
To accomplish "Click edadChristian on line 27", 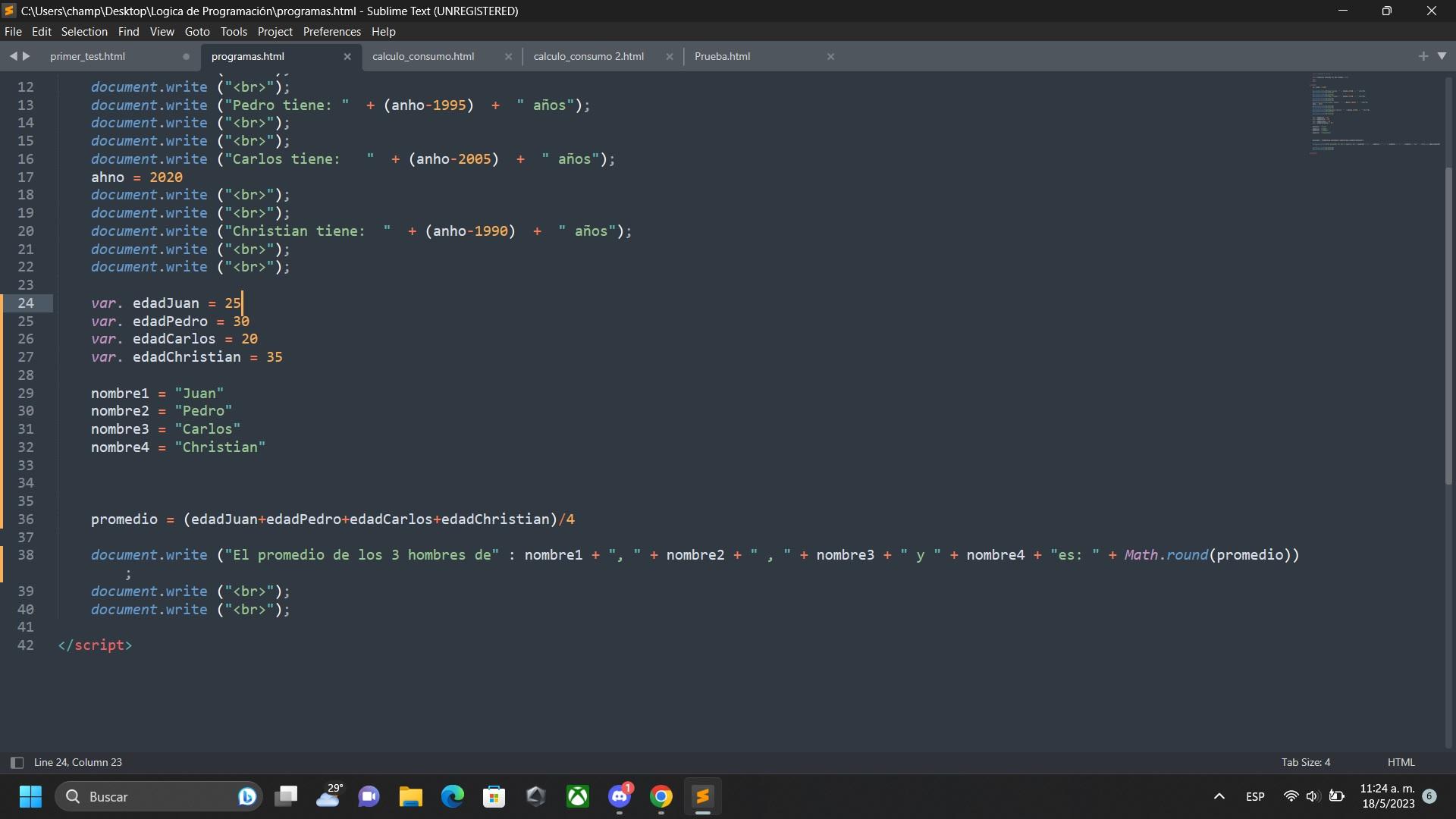I will coord(187,356).
